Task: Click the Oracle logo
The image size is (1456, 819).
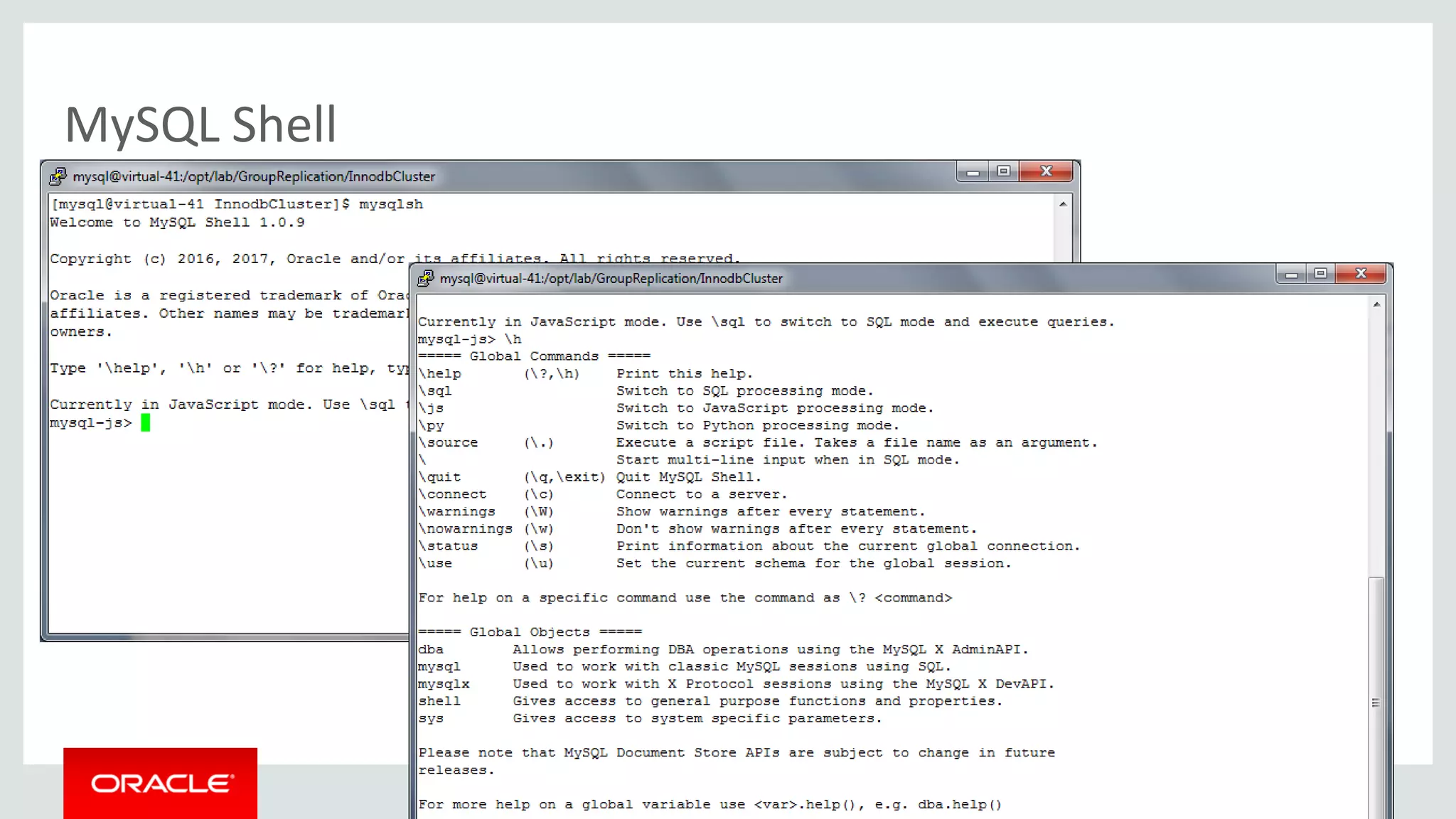Action: click(x=161, y=783)
